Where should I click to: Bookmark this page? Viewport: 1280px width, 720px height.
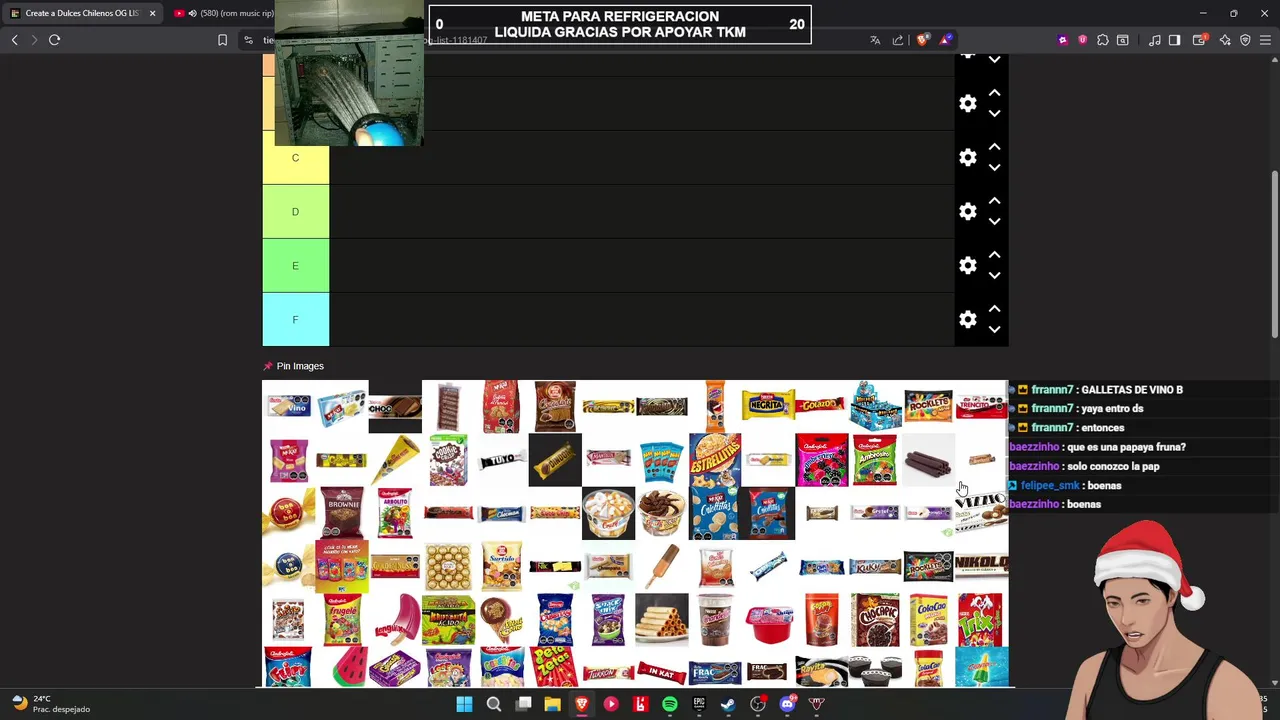[222, 40]
